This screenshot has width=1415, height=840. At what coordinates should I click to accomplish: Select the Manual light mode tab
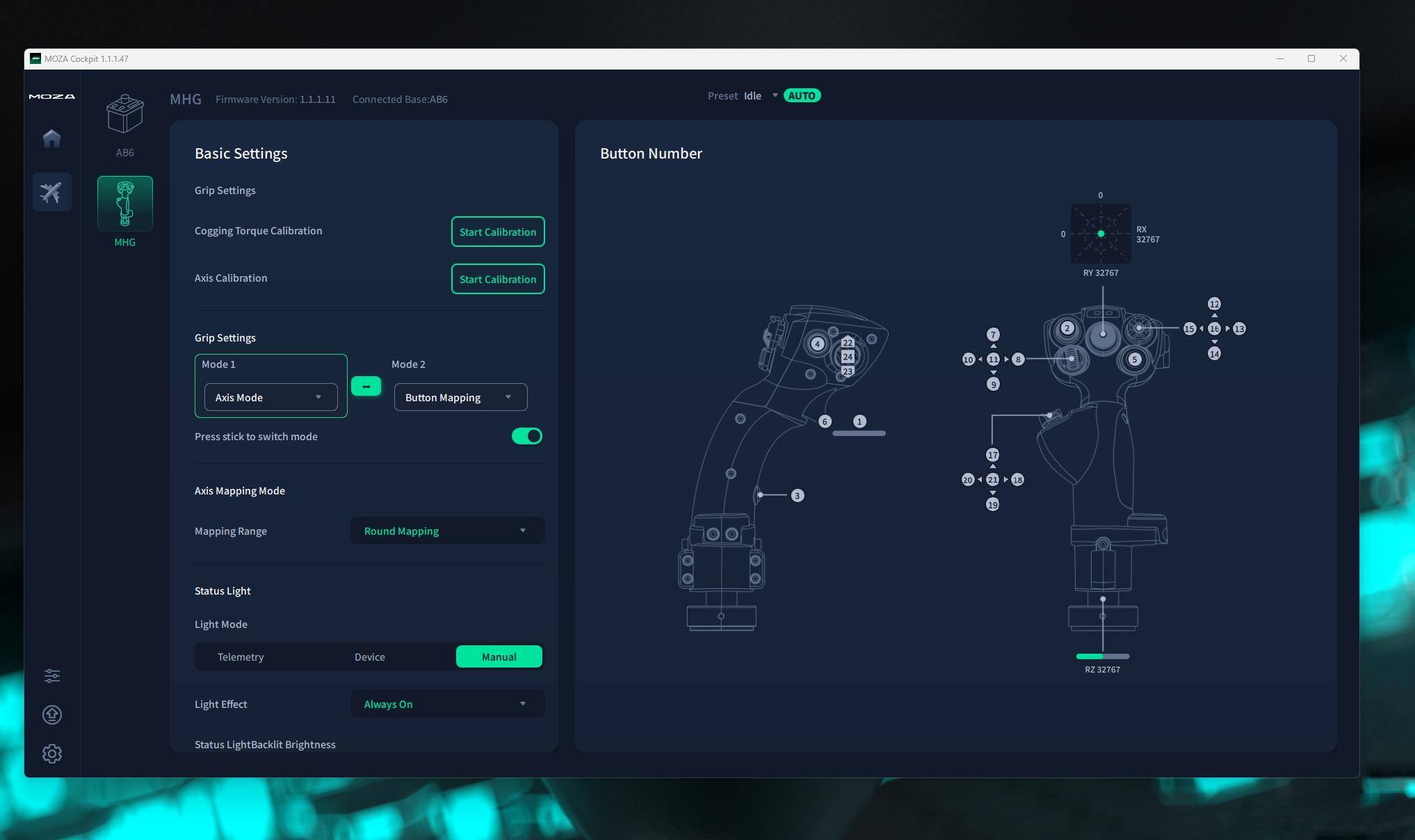(499, 656)
